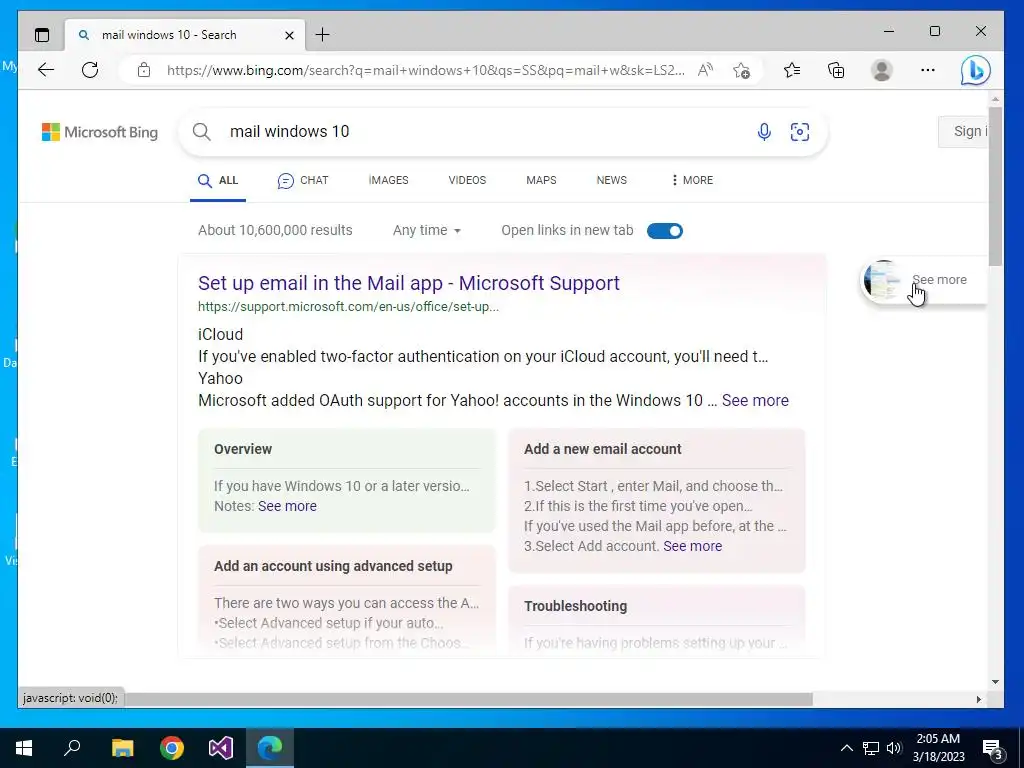Viewport: 1024px width, 768px height.
Task: Open visual search camera icon
Action: (800, 132)
